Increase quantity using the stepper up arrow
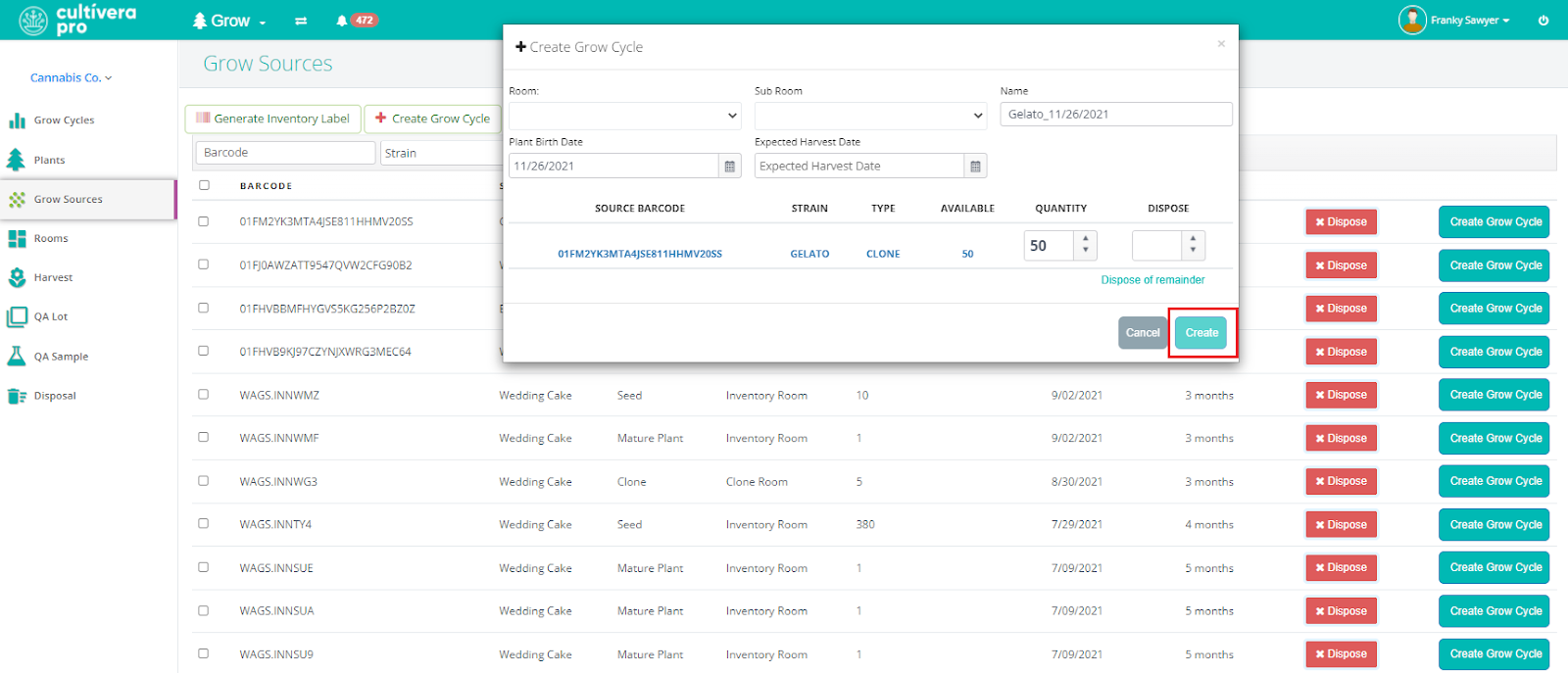 (x=1086, y=238)
